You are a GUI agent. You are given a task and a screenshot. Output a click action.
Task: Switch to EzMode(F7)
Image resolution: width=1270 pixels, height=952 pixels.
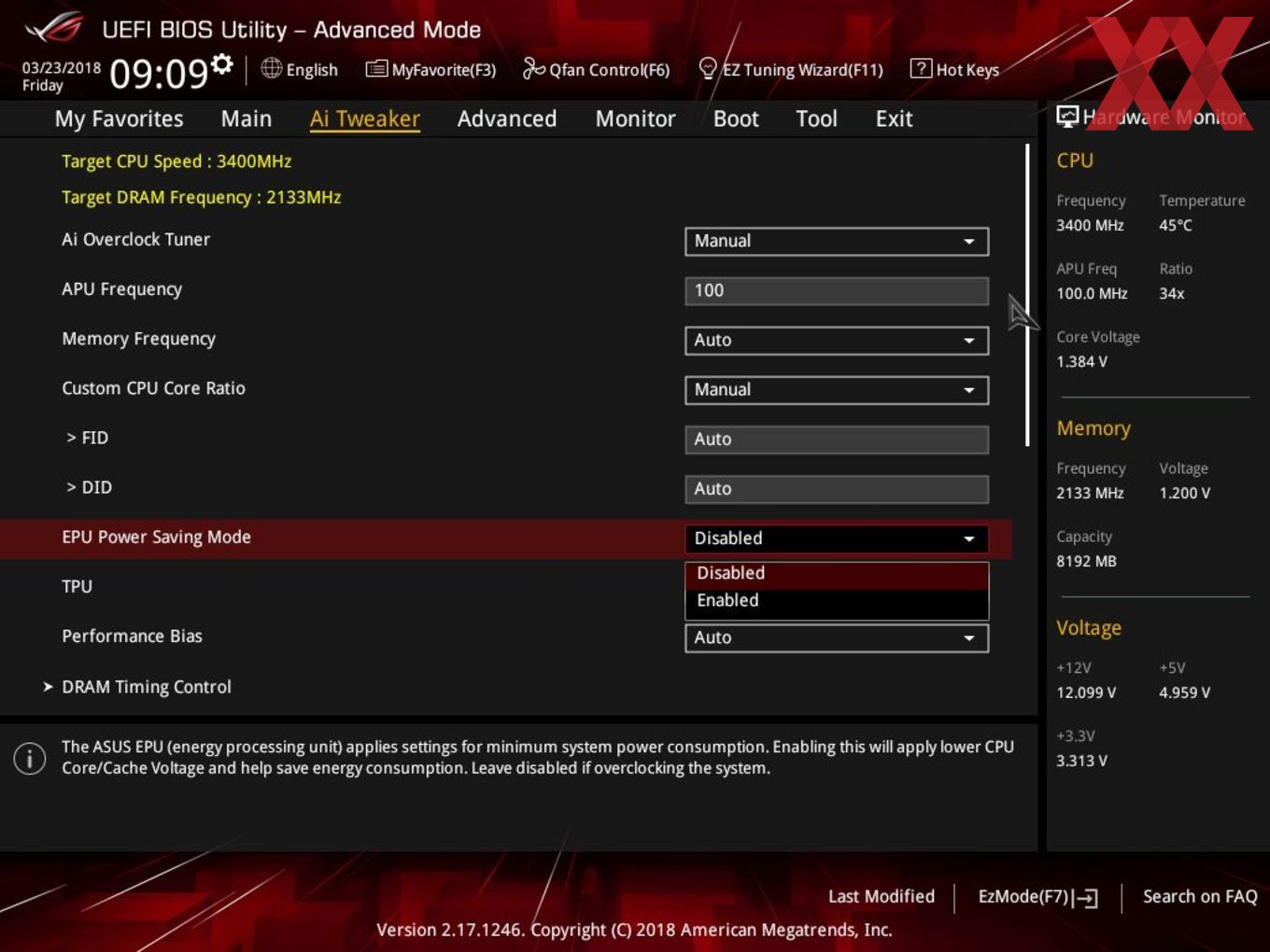coord(1037,897)
